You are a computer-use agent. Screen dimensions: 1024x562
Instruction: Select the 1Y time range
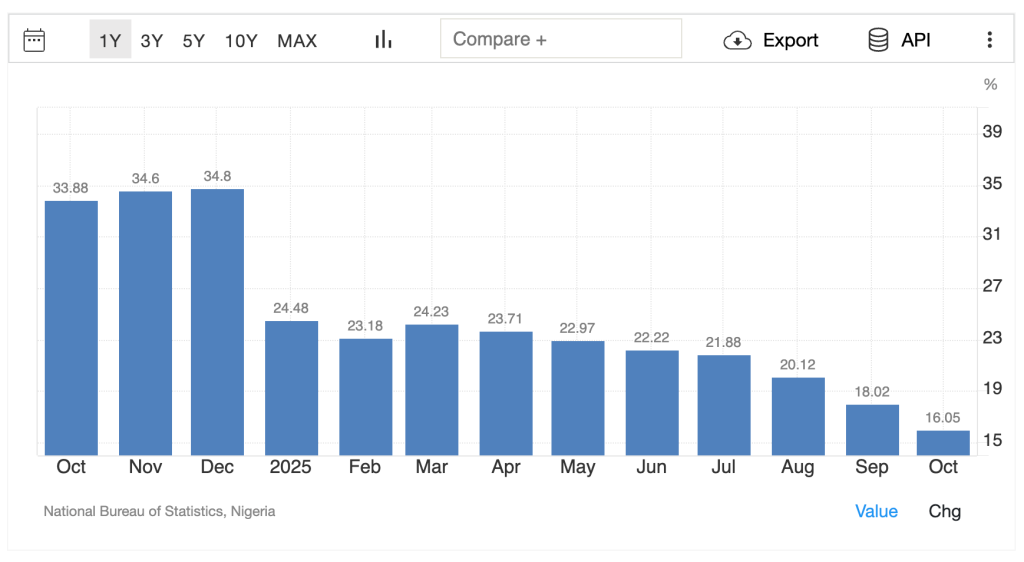click(x=110, y=40)
